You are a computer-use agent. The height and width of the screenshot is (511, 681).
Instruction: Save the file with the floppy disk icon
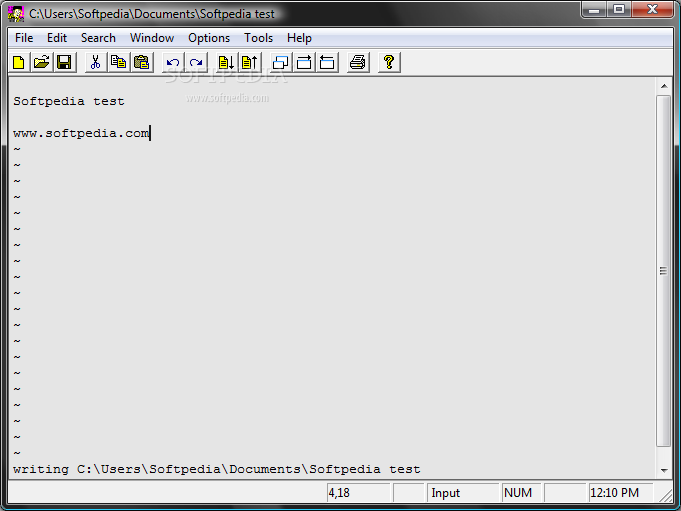coord(64,63)
